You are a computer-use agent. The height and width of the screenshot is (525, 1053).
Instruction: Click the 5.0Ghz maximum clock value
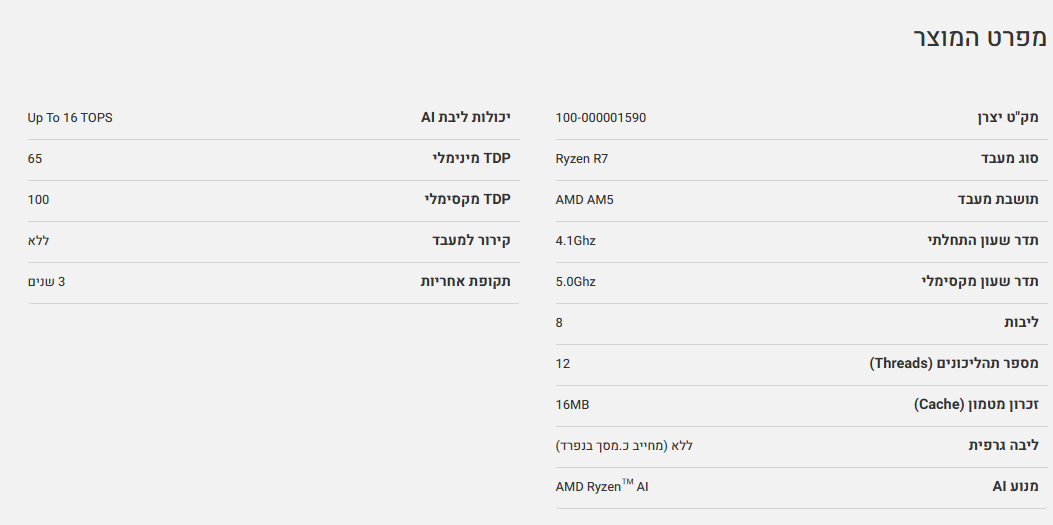[575, 282]
